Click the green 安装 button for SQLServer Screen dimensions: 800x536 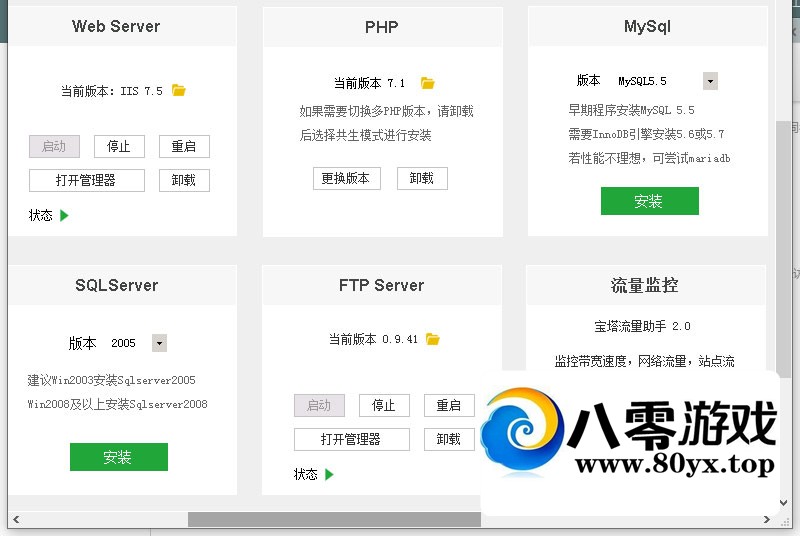[x=118, y=457]
